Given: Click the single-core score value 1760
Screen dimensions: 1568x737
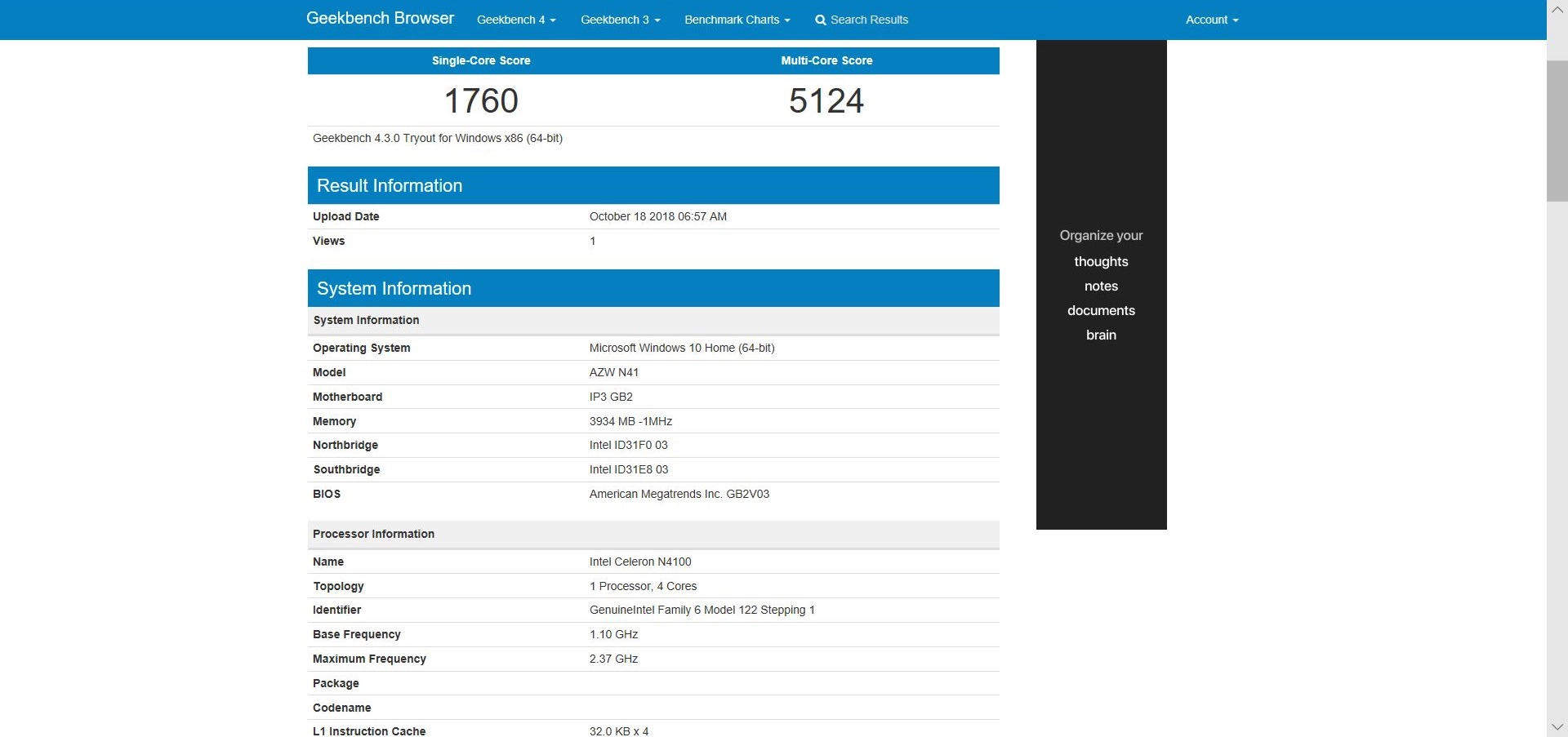Looking at the screenshot, I should pos(481,101).
